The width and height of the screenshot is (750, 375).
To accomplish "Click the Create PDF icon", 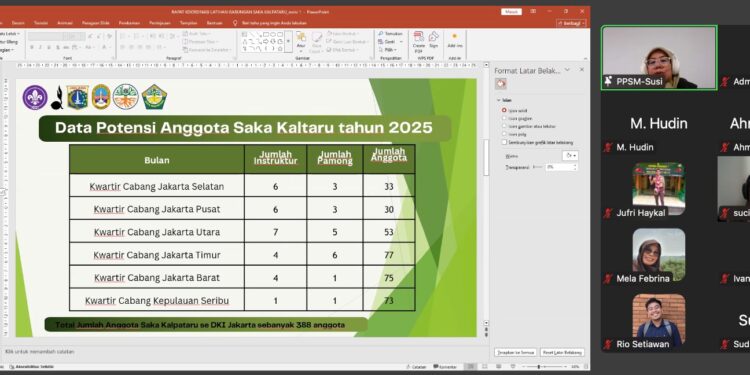I will (x=419, y=42).
